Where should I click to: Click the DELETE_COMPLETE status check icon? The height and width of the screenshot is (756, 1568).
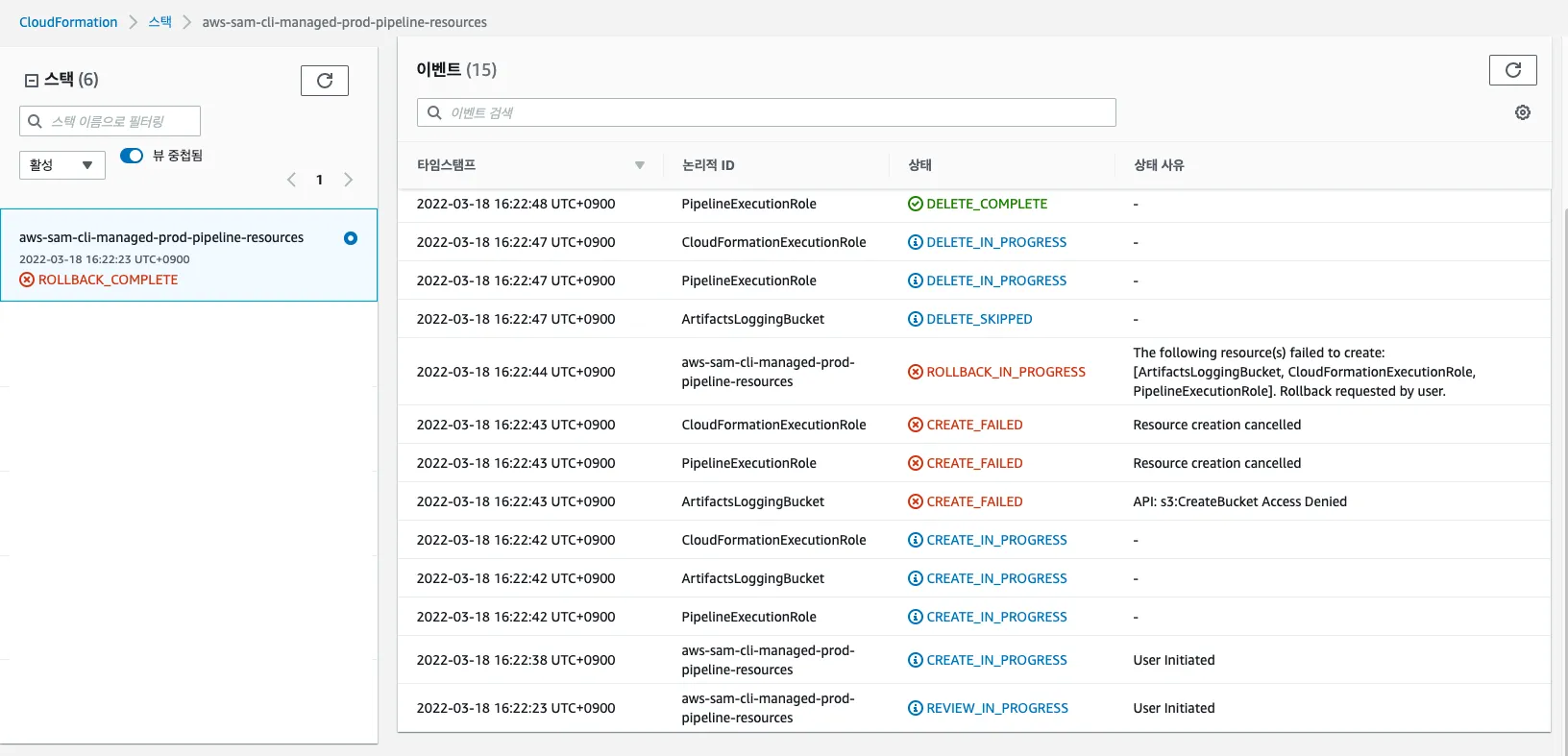coord(915,204)
